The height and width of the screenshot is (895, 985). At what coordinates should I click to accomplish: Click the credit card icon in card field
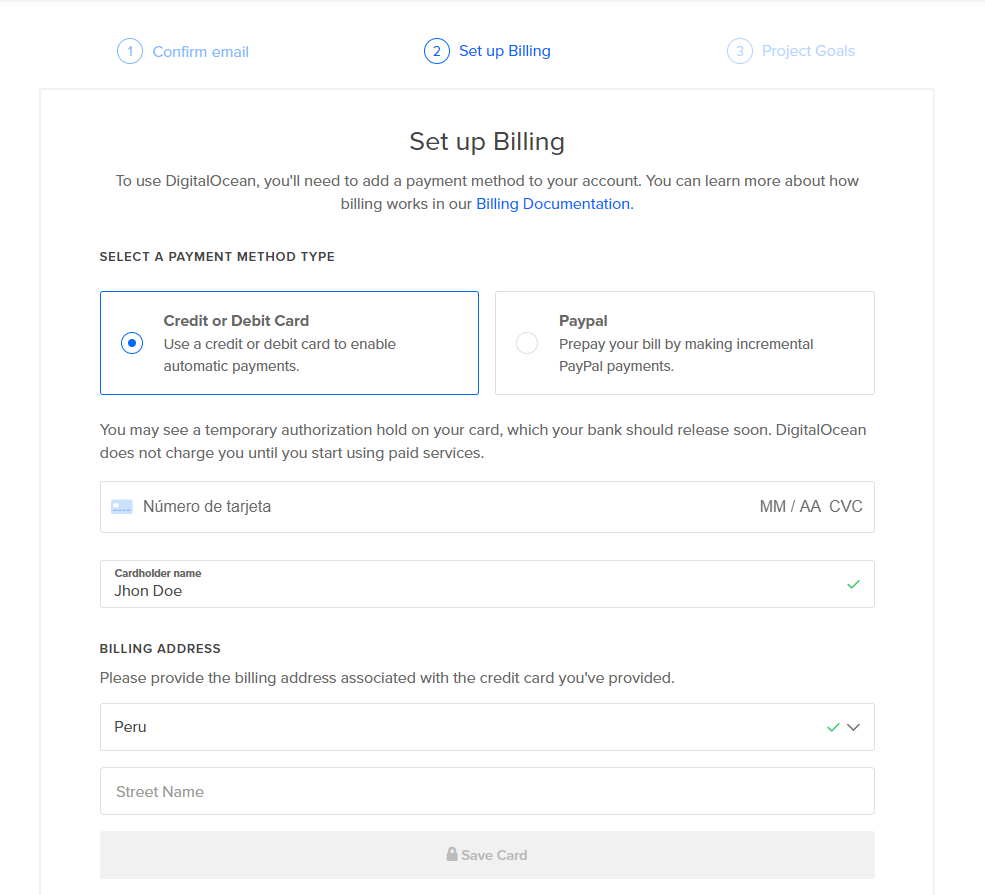pos(122,507)
